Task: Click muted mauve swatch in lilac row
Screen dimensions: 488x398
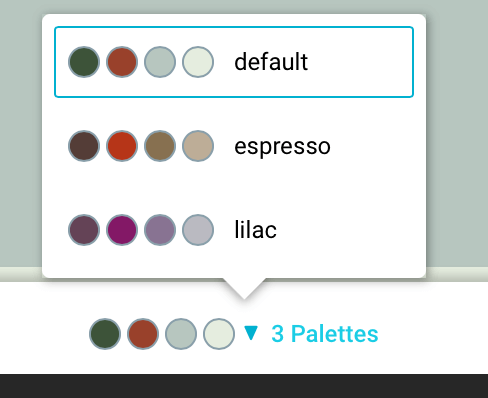Action: click(x=160, y=230)
